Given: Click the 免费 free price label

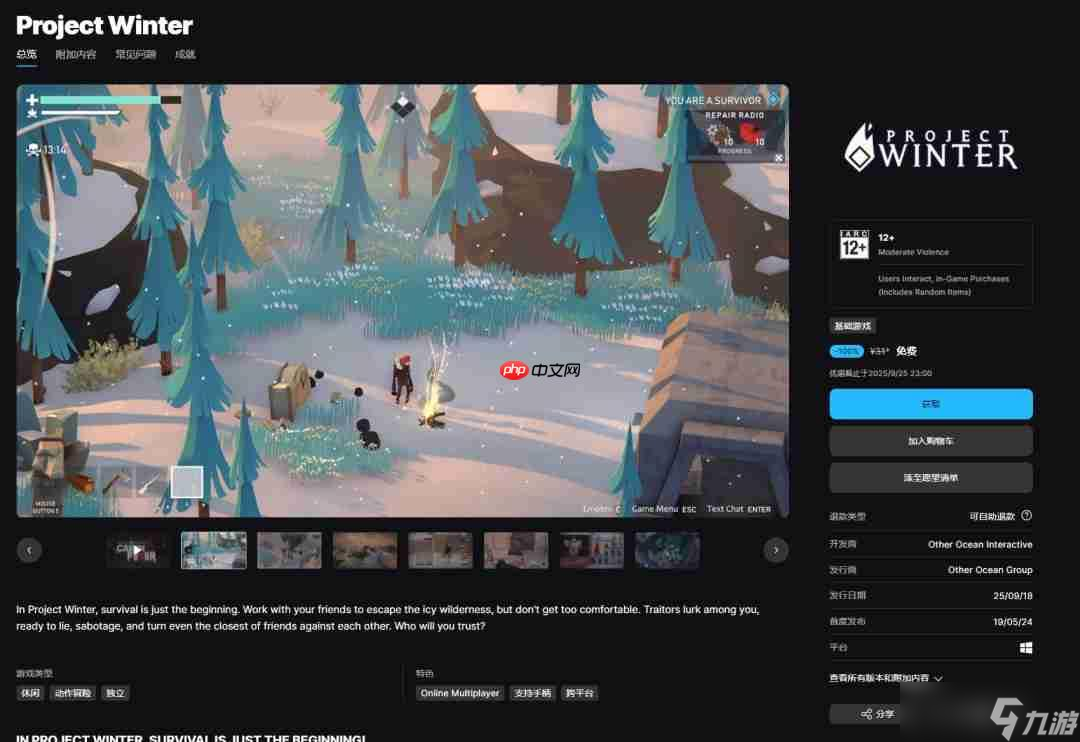Looking at the screenshot, I should pyautogui.click(x=906, y=351).
